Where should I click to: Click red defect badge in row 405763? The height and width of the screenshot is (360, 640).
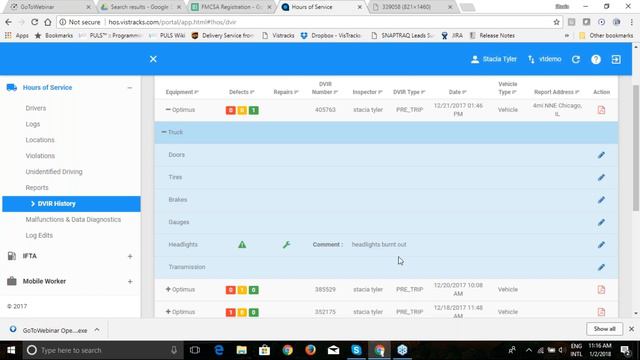231,110
